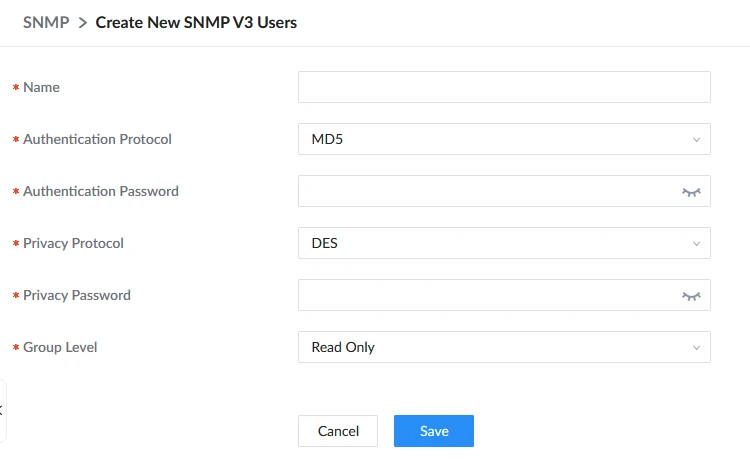This screenshot has width=750, height=468.
Task: Reveal the Privacy Password with eye icon
Action: click(691, 296)
